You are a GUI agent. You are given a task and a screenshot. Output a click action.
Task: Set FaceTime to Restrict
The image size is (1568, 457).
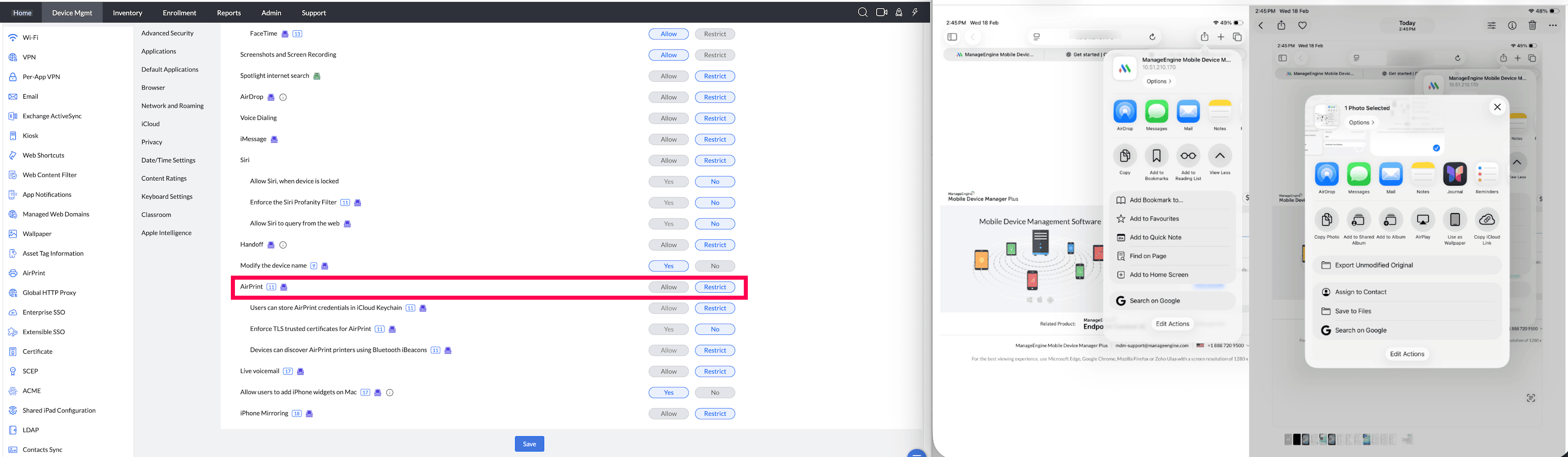715,34
